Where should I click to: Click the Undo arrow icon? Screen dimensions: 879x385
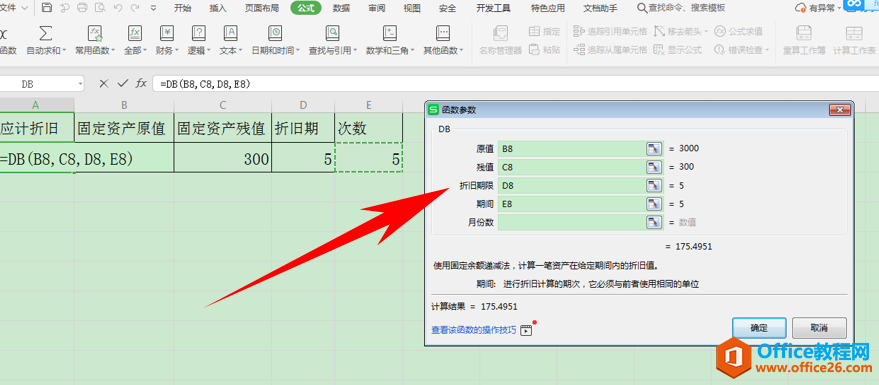tap(117, 8)
